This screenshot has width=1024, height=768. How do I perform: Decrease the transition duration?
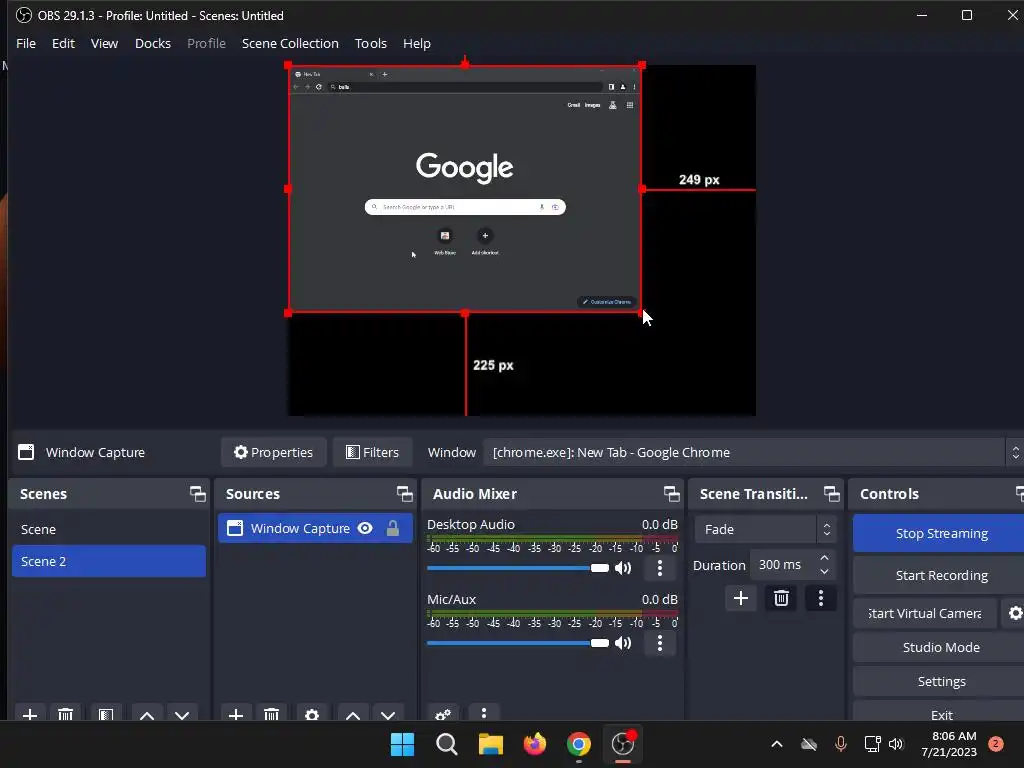[x=824, y=572]
